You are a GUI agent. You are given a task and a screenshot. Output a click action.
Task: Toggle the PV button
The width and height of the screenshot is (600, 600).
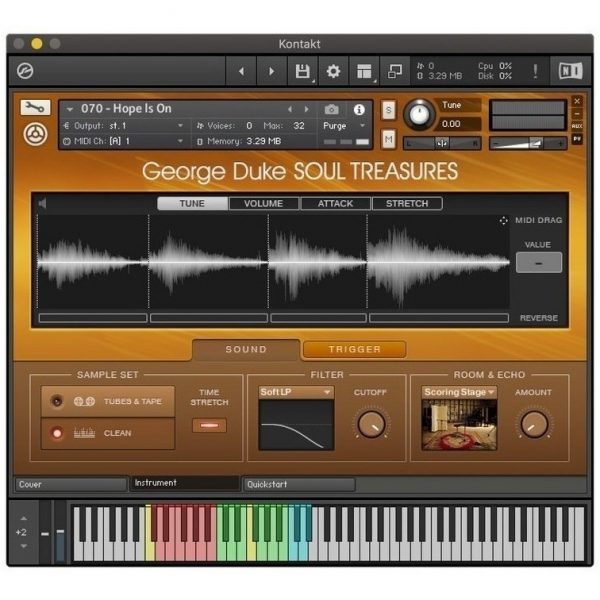(x=577, y=139)
